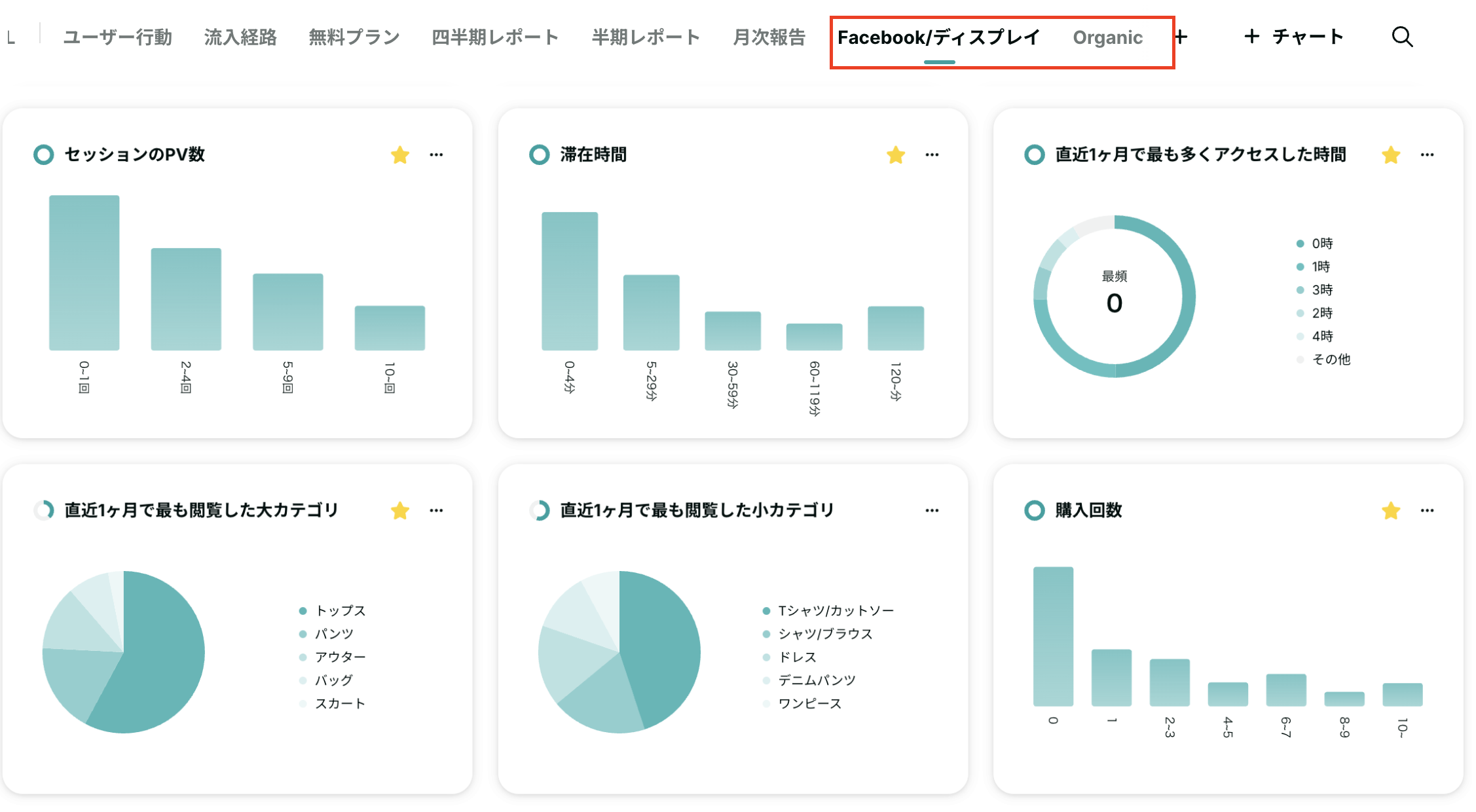Click the 0-4分 bar in 滞在時間
Screen dimensions: 1476x812
pyautogui.click(x=570, y=281)
